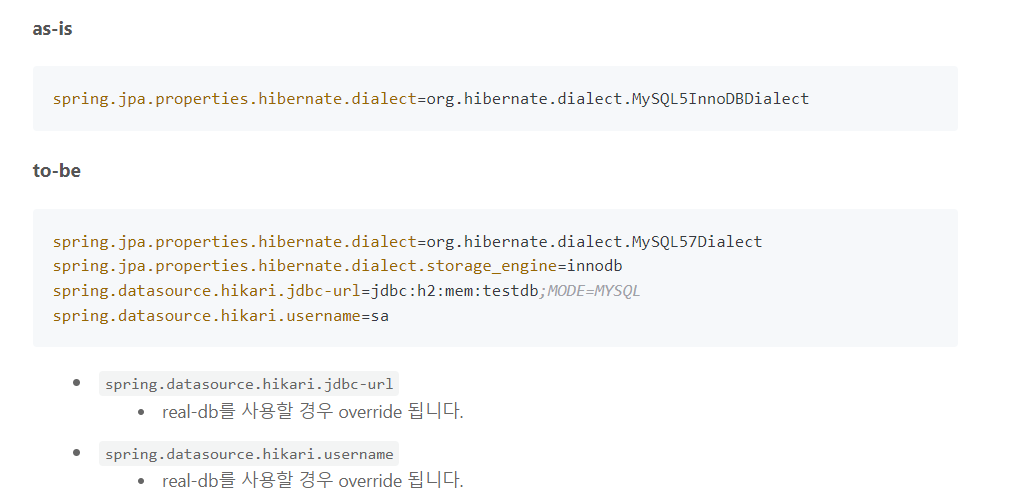Image resolution: width=1014 pixels, height=503 pixels.
Task: Click the spring.datasource.hikari.username key in the code block
Action: pyautogui.click(x=207, y=316)
